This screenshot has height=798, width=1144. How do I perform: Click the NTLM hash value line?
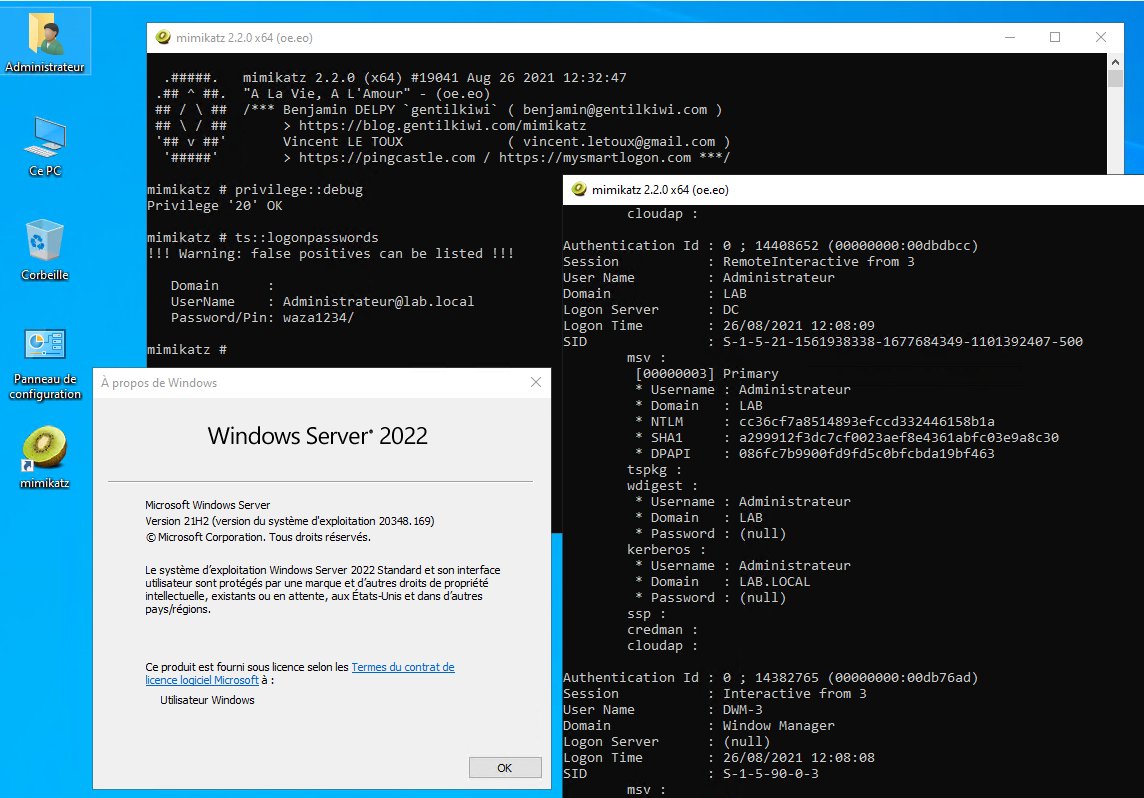[x=814, y=422]
